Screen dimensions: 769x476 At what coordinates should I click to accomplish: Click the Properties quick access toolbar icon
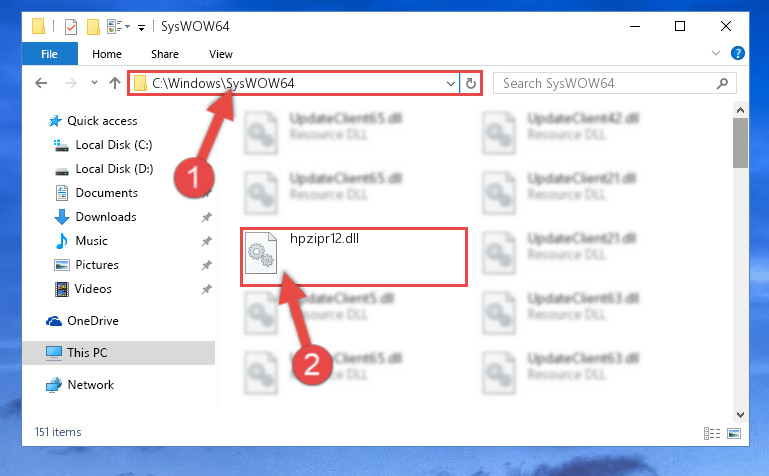[x=71, y=26]
